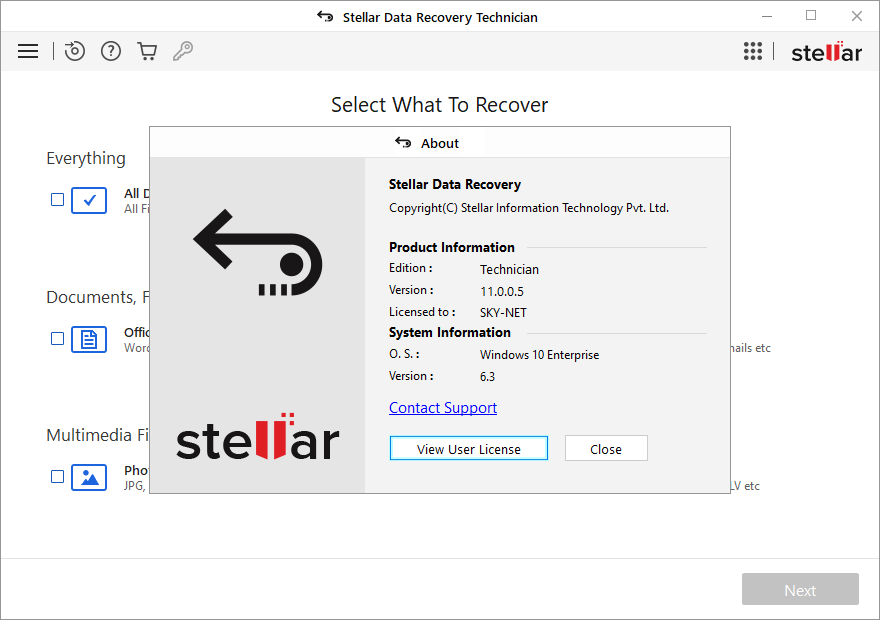
Task: Click the large recovery arrow logo in About
Action: 258,253
